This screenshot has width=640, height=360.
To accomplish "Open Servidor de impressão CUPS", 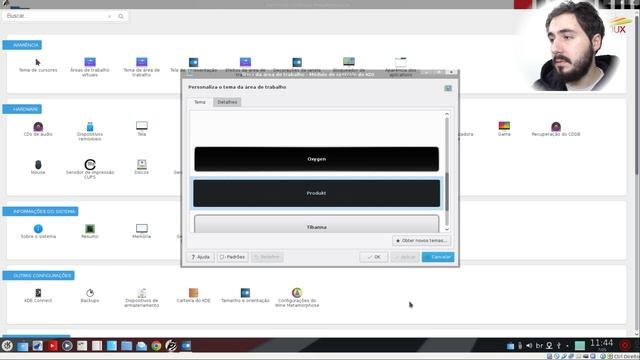I will pos(90,169).
